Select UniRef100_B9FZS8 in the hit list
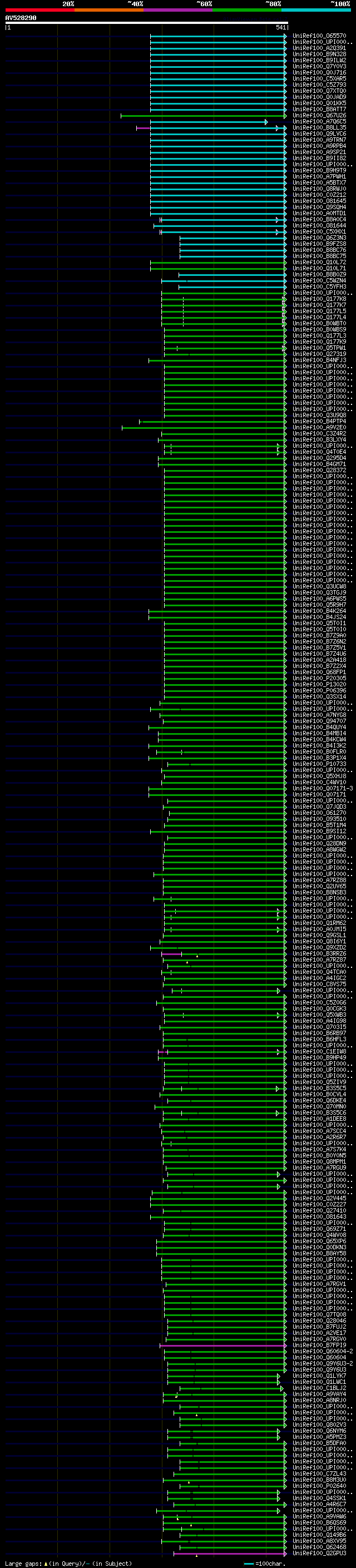Screen dimensions: 356x1568 pyautogui.click(x=319, y=244)
